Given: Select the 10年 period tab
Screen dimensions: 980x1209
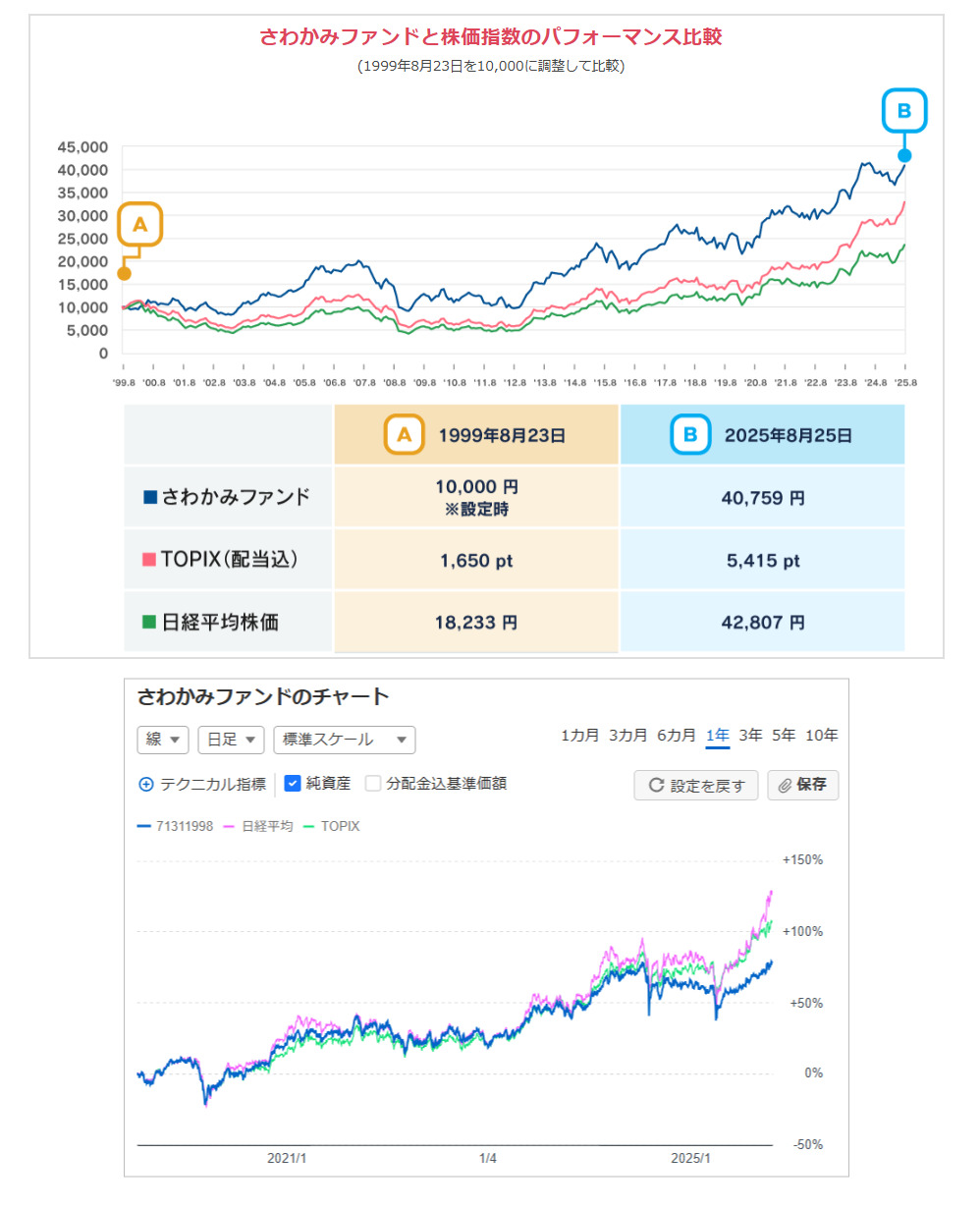Looking at the screenshot, I should pos(821,736).
